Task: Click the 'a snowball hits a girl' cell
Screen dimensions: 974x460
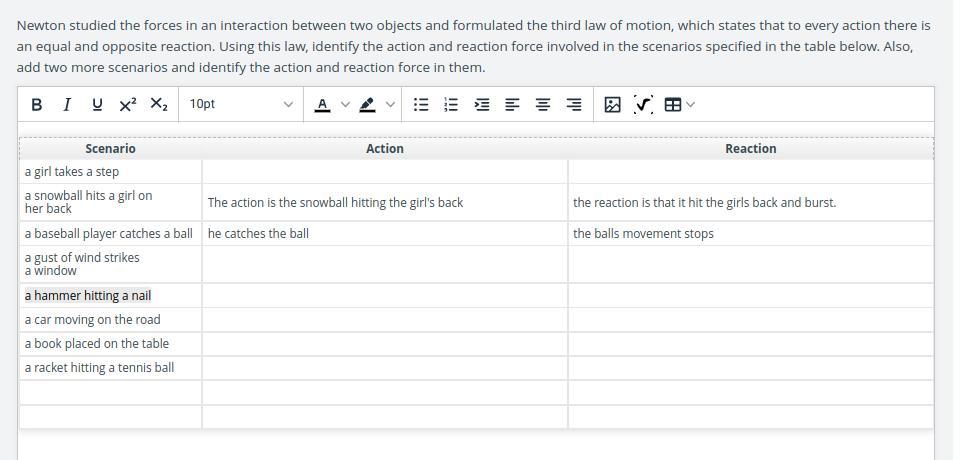Action: (x=110, y=202)
